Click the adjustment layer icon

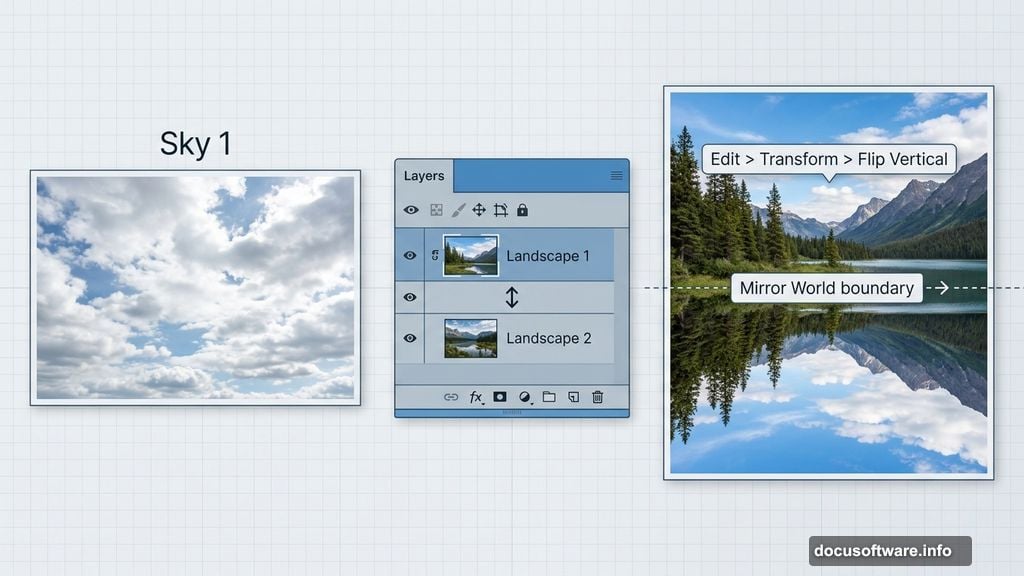525,397
